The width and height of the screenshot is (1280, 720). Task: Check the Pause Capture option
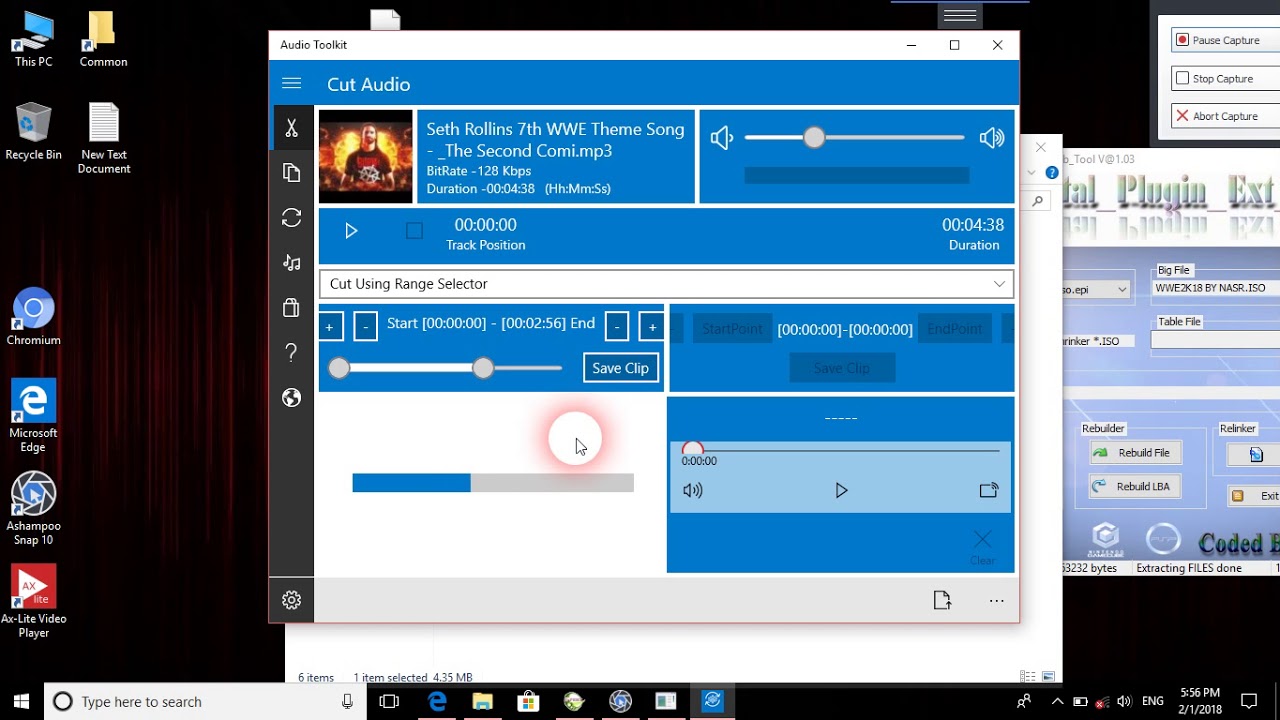pyautogui.click(x=1224, y=40)
